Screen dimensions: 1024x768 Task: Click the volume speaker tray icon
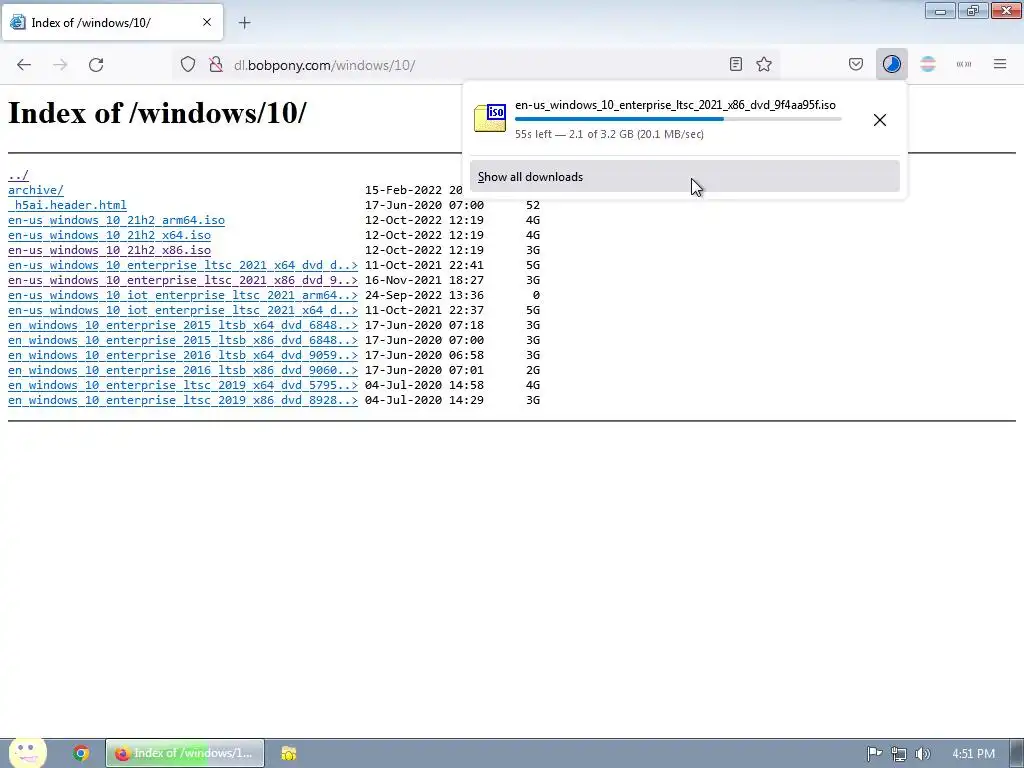click(922, 754)
